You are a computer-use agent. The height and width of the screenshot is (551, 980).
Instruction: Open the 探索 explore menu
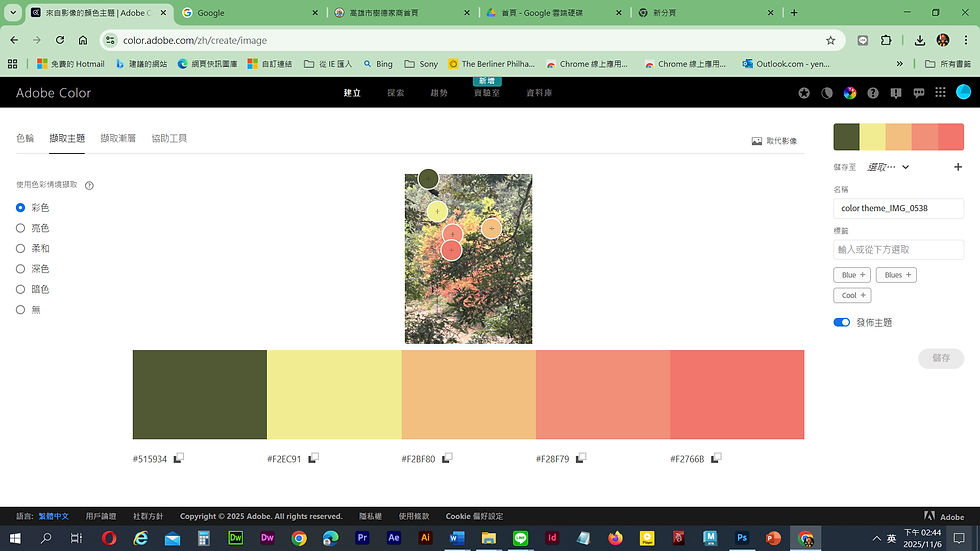[396, 92]
